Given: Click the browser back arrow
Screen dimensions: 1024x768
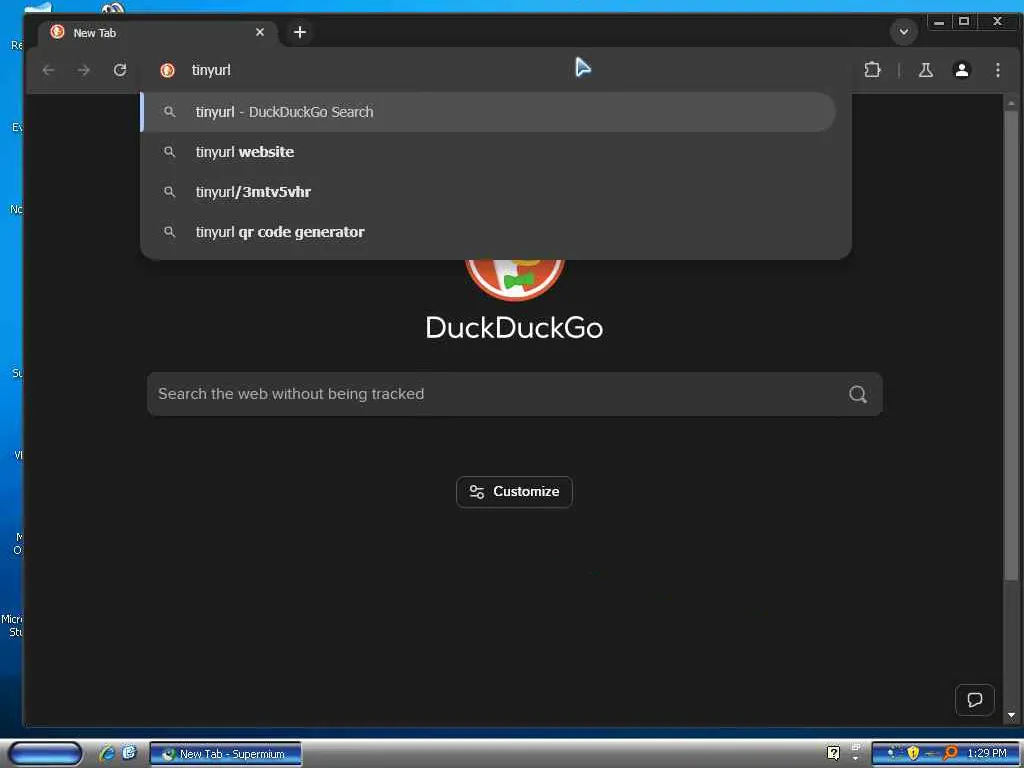Looking at the screenshot, I should [x=48, y=70].
